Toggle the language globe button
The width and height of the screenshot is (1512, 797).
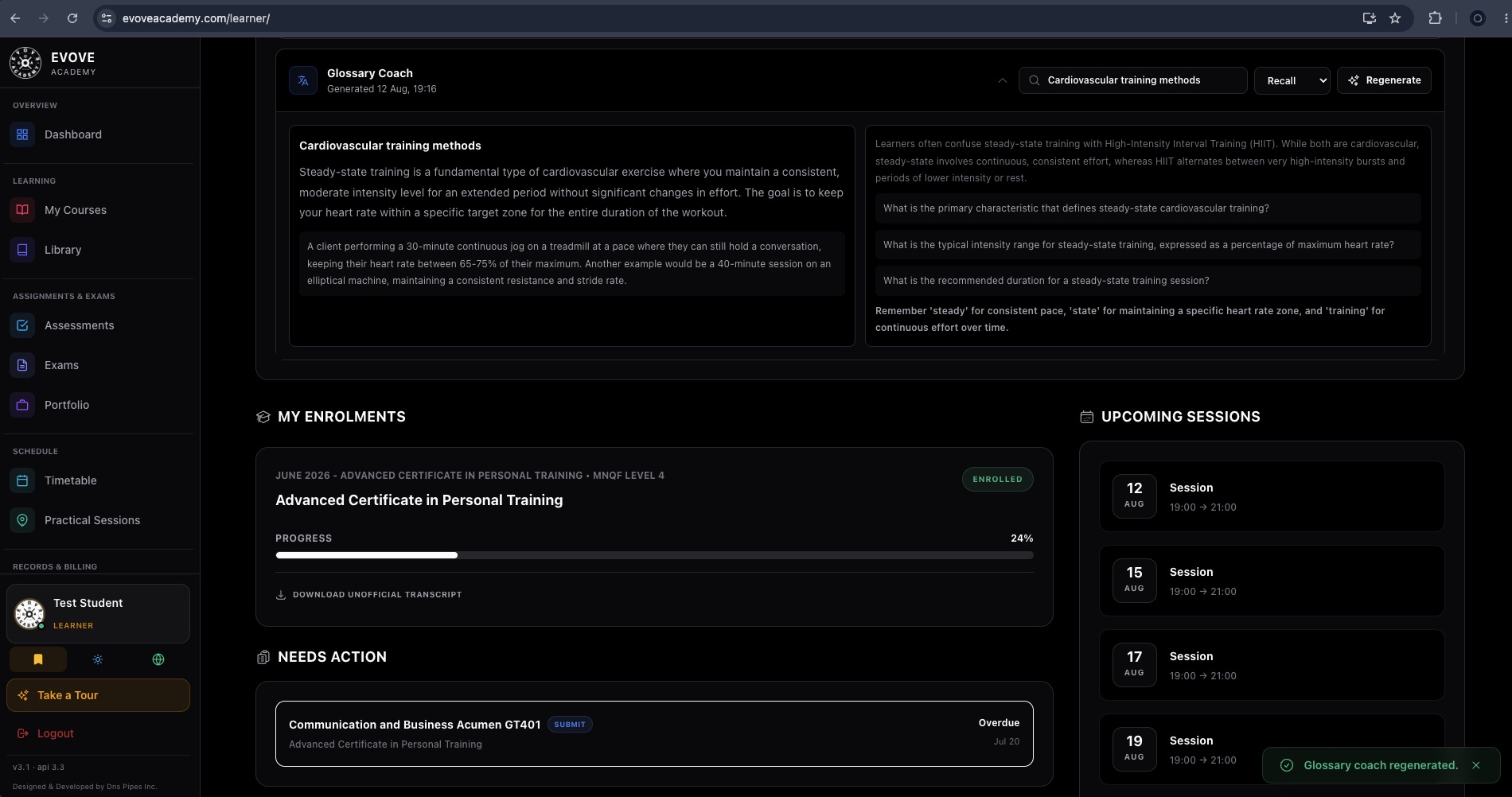tap(158, 659)
